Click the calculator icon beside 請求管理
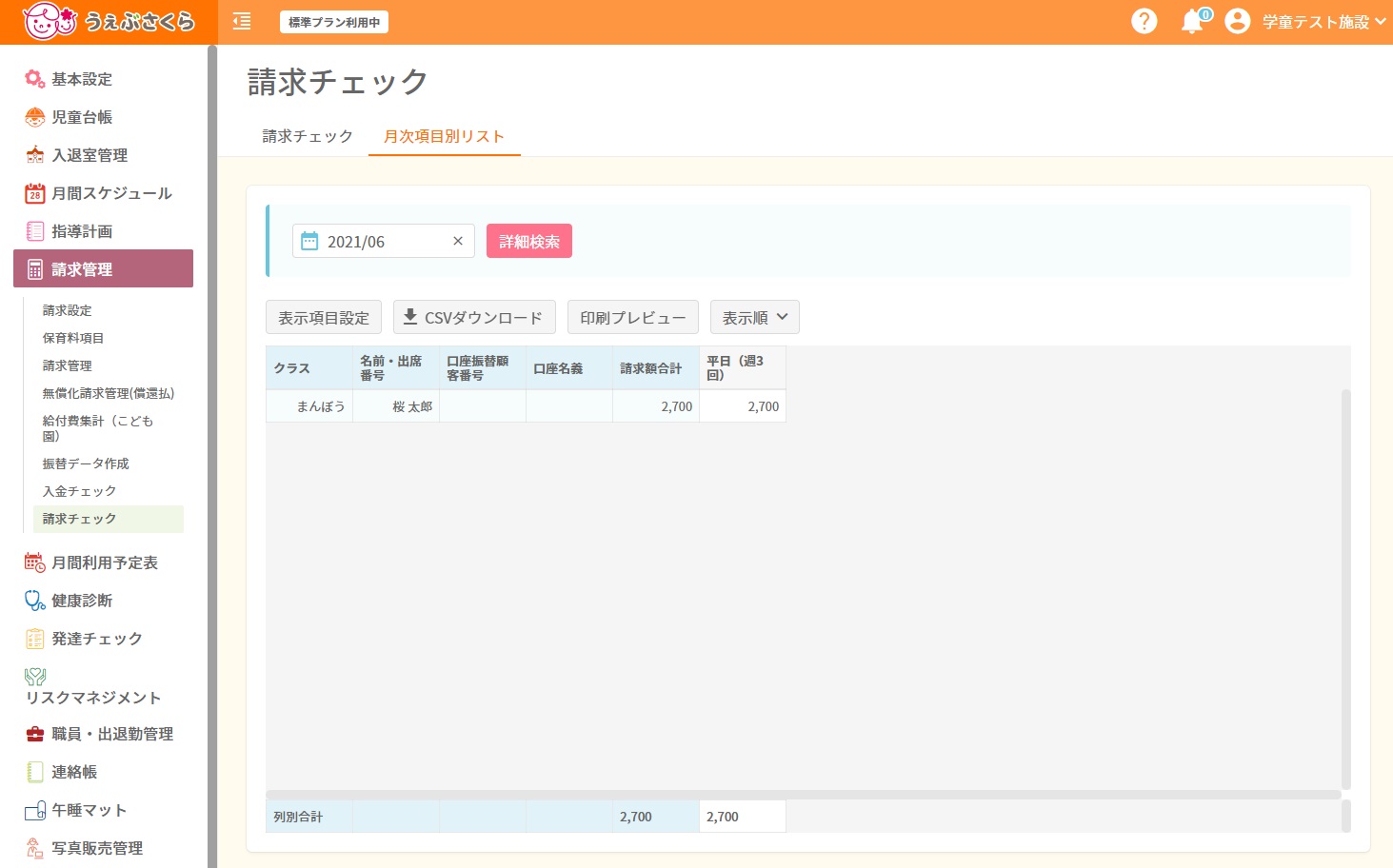Viewport: 1393px width, 868px height. pyautogui.click(x=35, y=269)
